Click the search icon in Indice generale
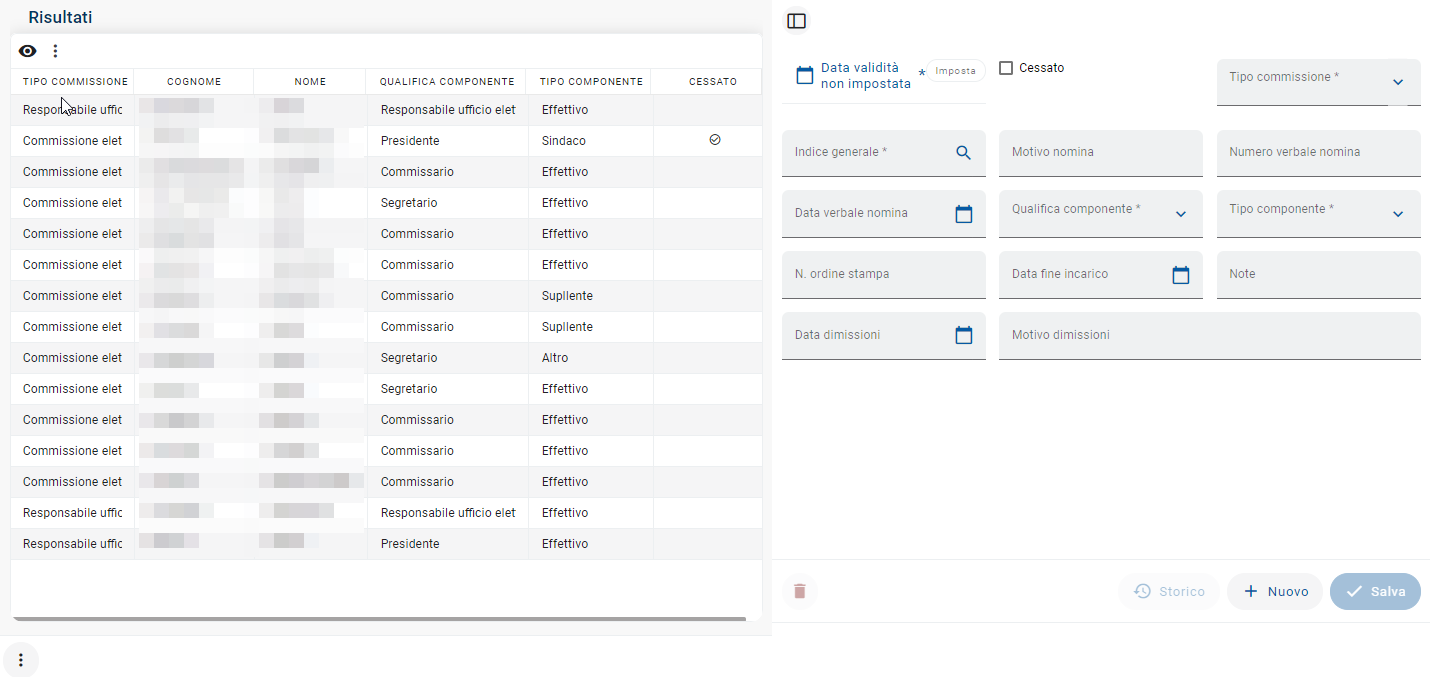The image size is (1430, 677). 963,153
